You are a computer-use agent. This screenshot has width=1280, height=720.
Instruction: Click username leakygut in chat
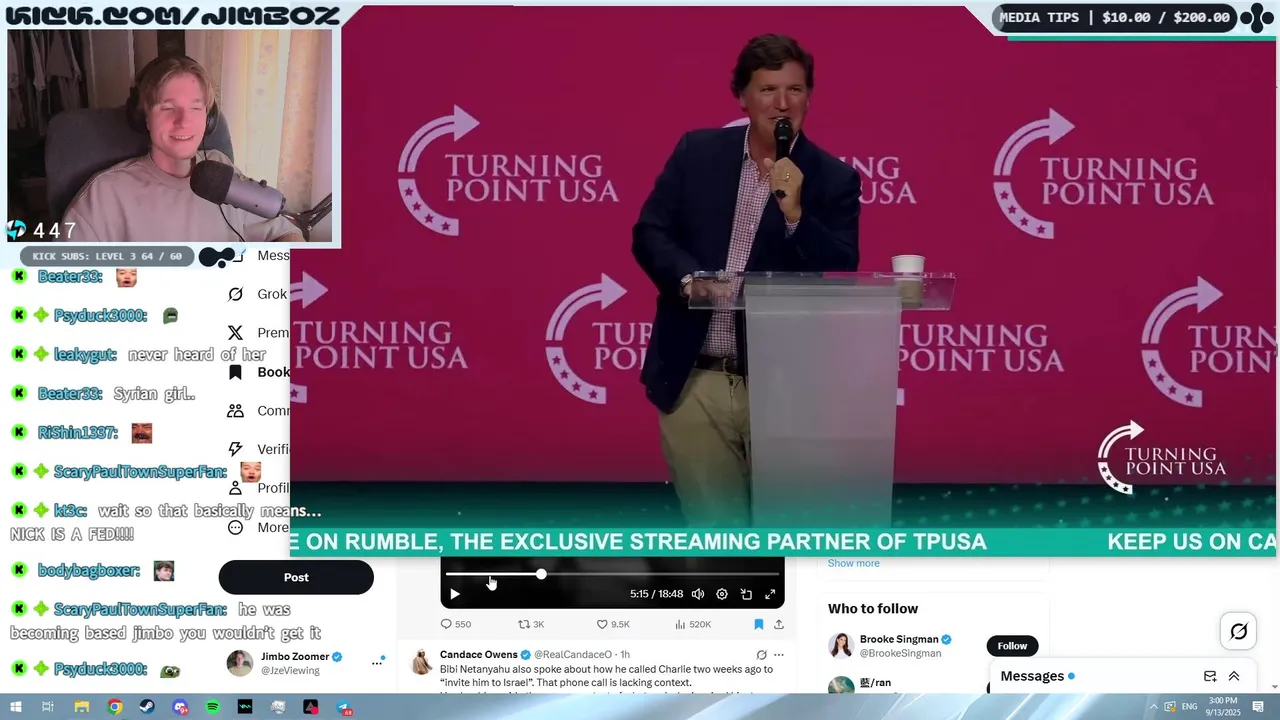point(85,354)
